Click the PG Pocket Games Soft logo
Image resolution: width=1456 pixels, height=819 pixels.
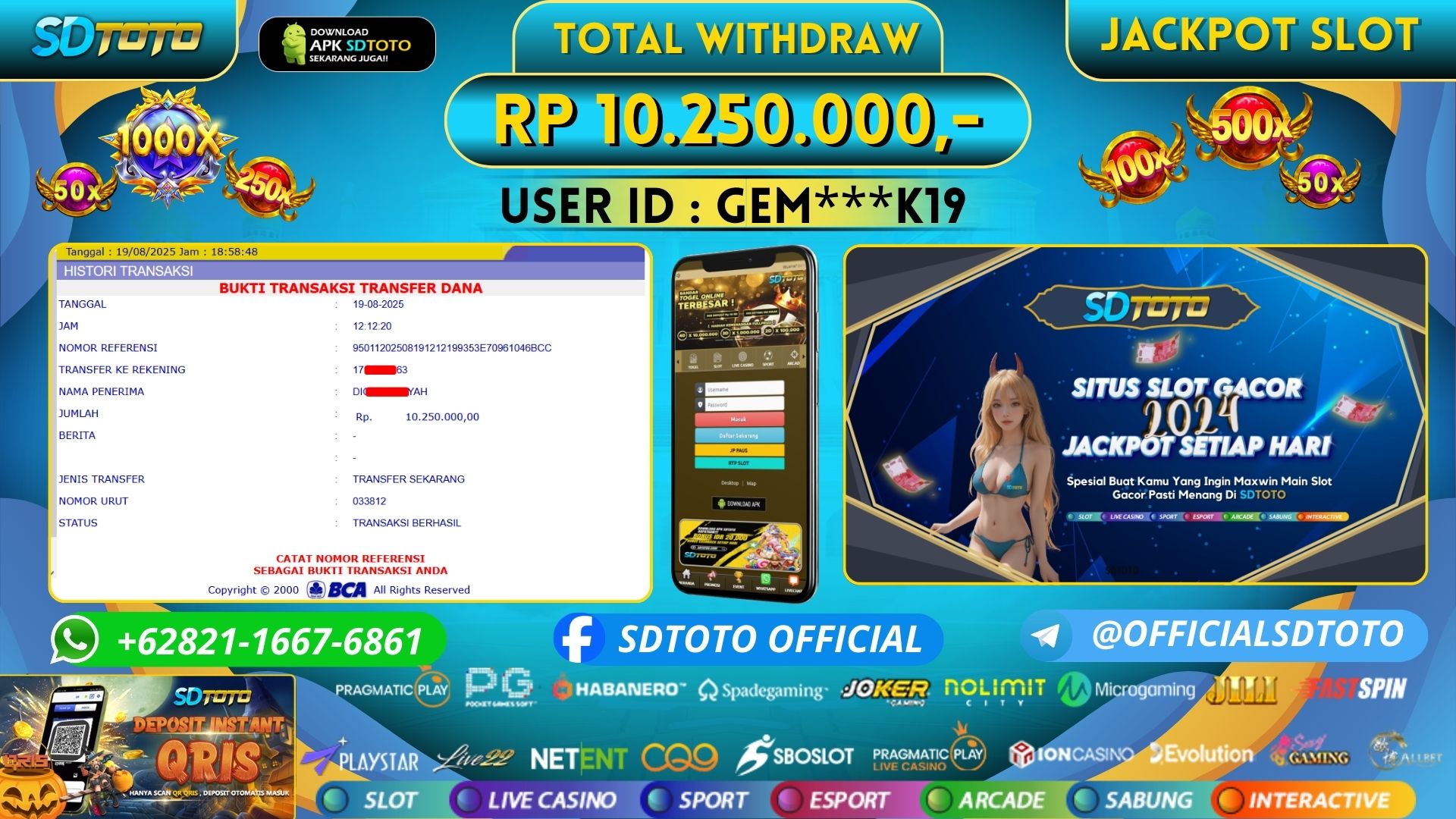point(499,687)
